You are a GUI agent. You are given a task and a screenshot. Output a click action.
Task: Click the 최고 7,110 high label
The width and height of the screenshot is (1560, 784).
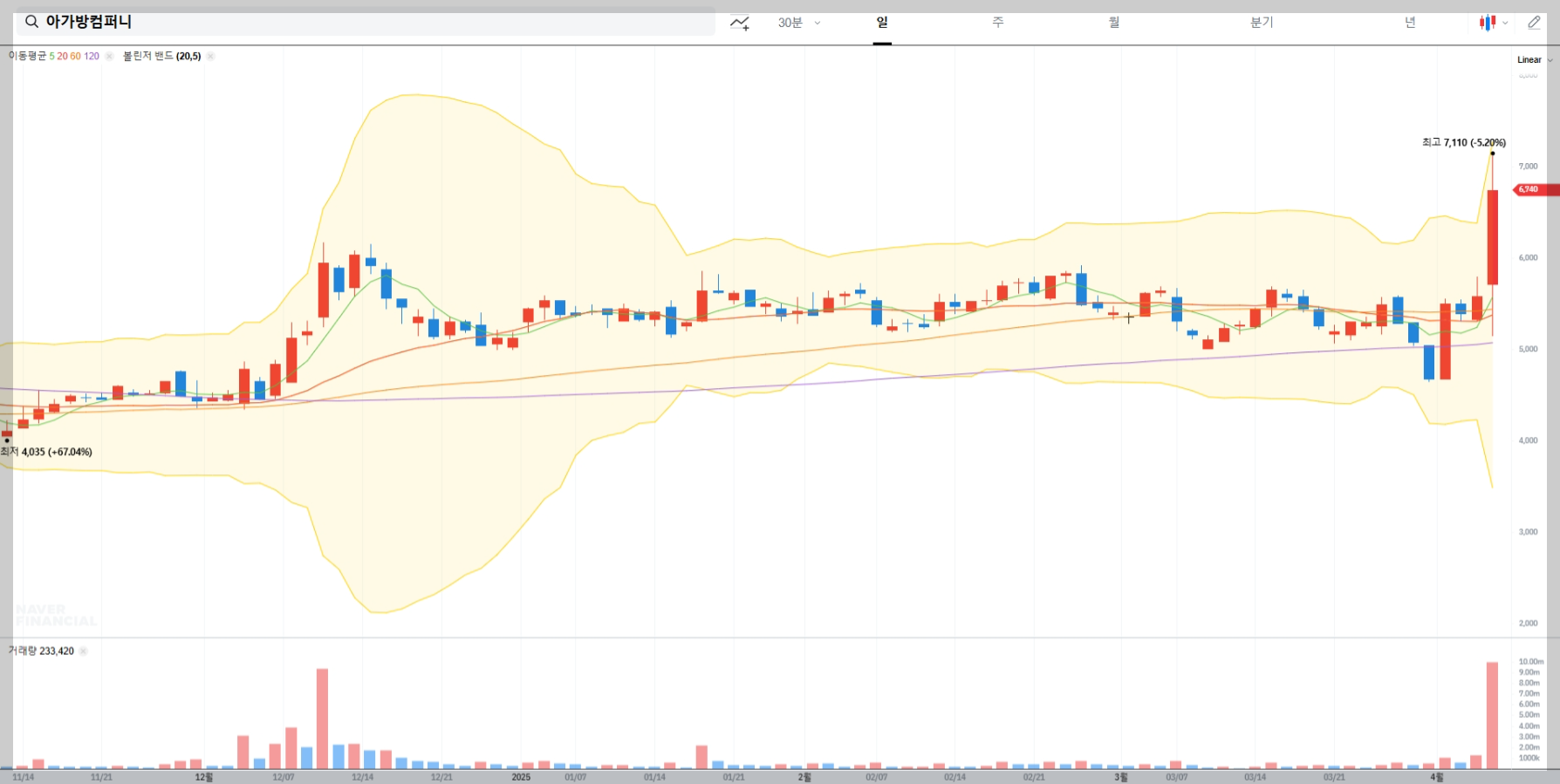pyautogui.click(x=1464, y=142)
